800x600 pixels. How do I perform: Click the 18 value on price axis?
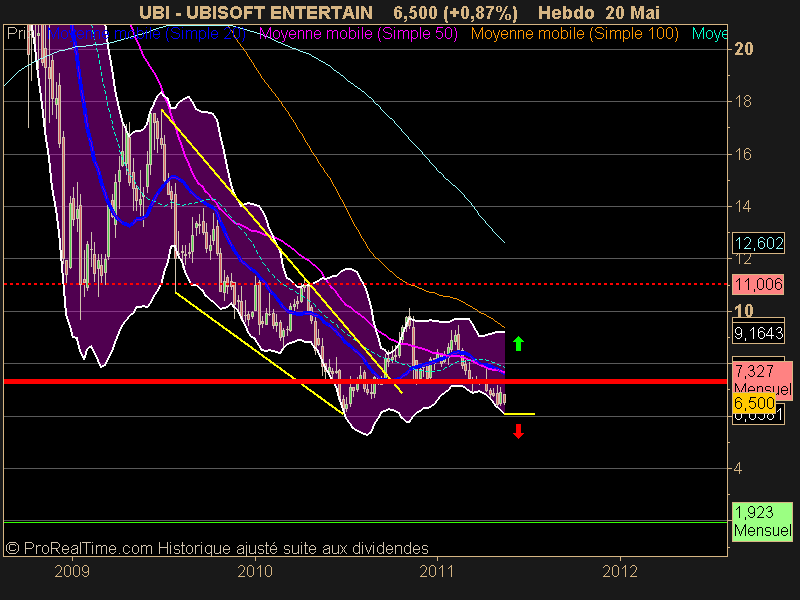coord(743,102)
